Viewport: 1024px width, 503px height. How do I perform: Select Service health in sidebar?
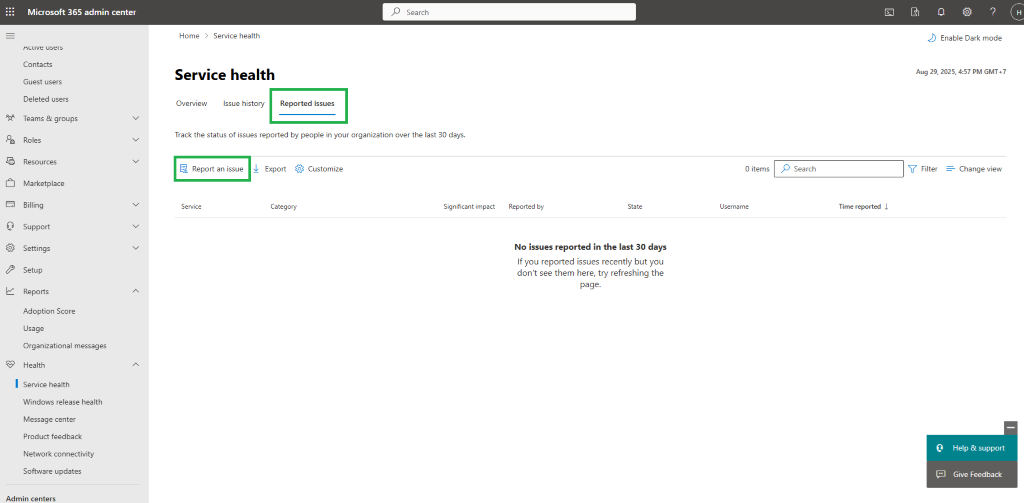pos(46,384)
